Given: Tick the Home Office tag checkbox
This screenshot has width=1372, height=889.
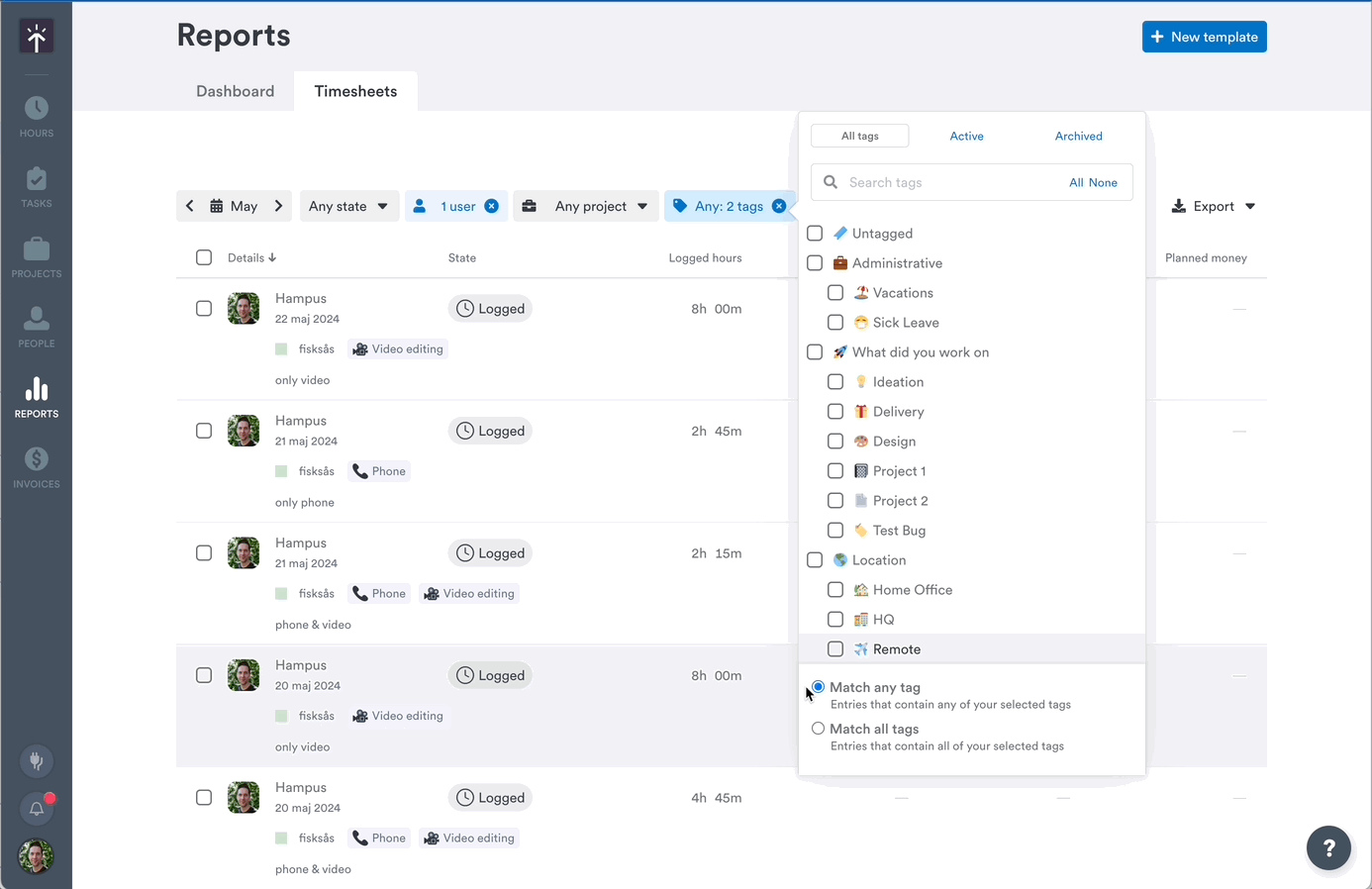Looking at the screenshot, I should click(x=835, y=590).
